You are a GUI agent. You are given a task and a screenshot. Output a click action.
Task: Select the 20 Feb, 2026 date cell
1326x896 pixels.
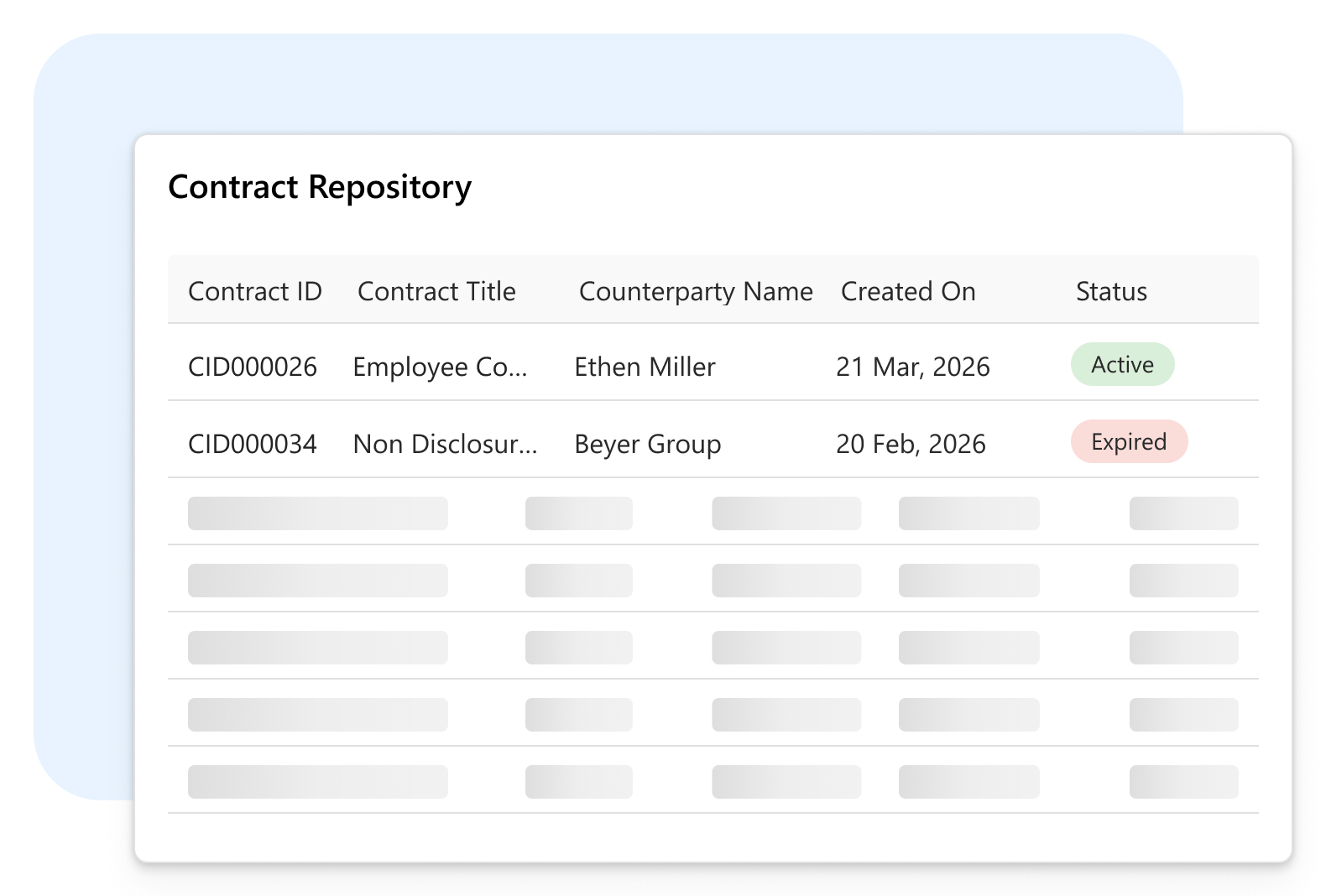click(x=911, y=444)
